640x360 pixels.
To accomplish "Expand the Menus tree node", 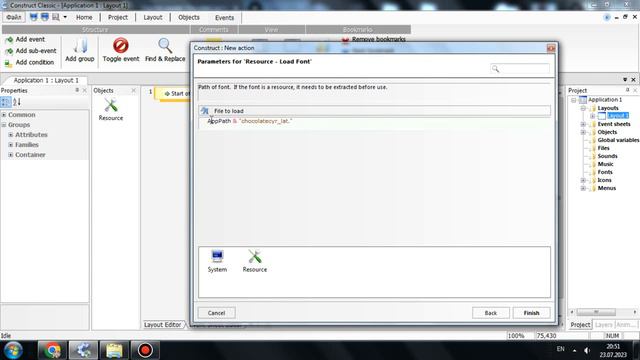I will coord(583,189).
